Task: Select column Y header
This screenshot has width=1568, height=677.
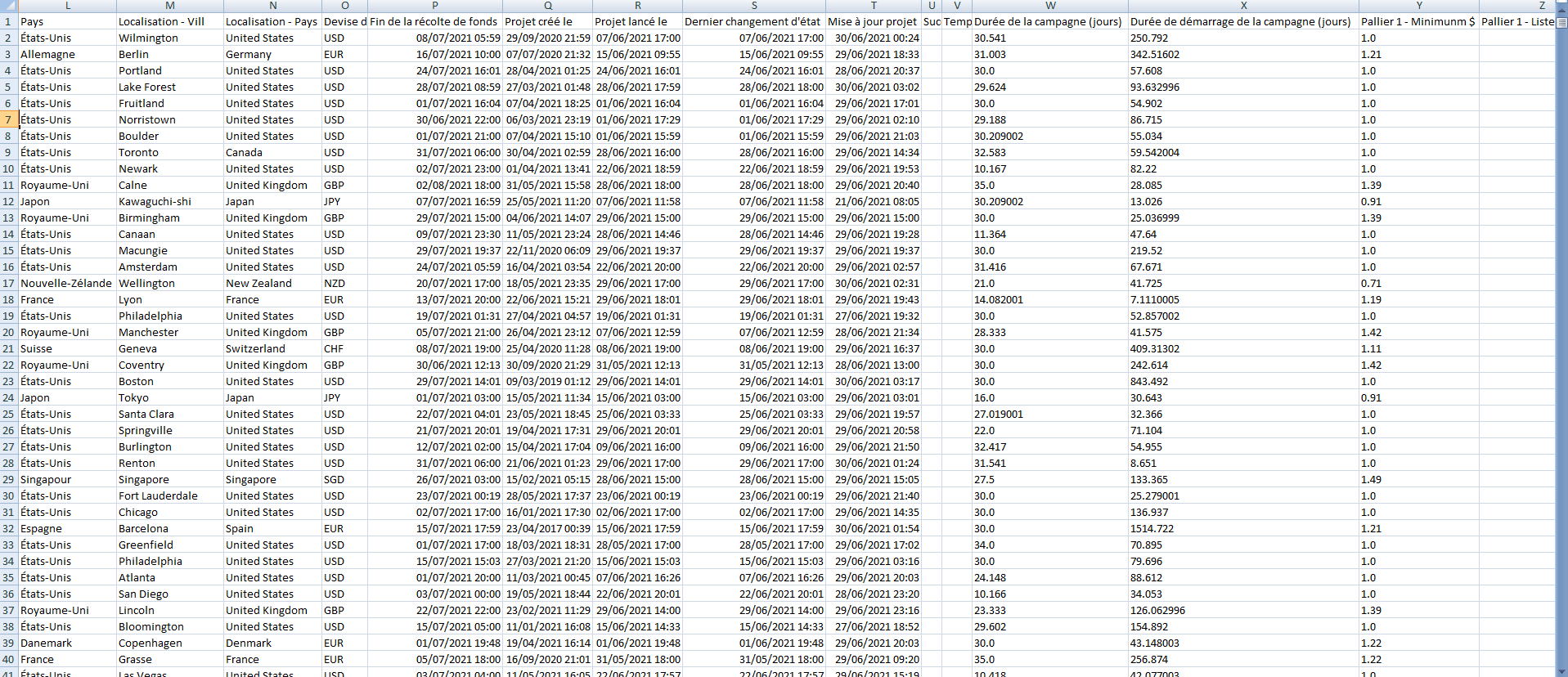Action: click(x=1419, y=6)
